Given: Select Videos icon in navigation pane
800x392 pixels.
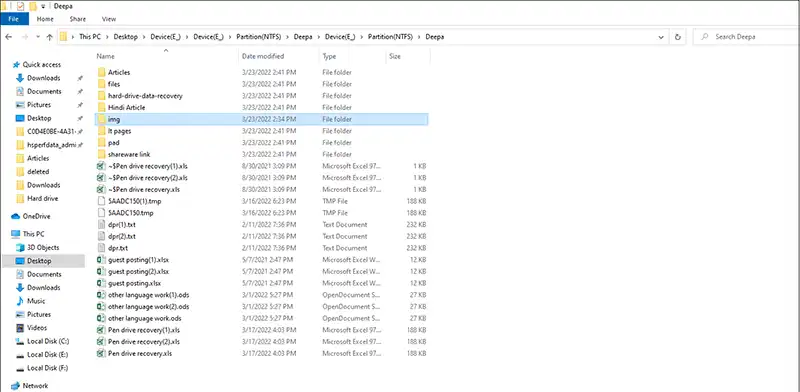Looking at the screenshot, I should click(x=20, y=328).
